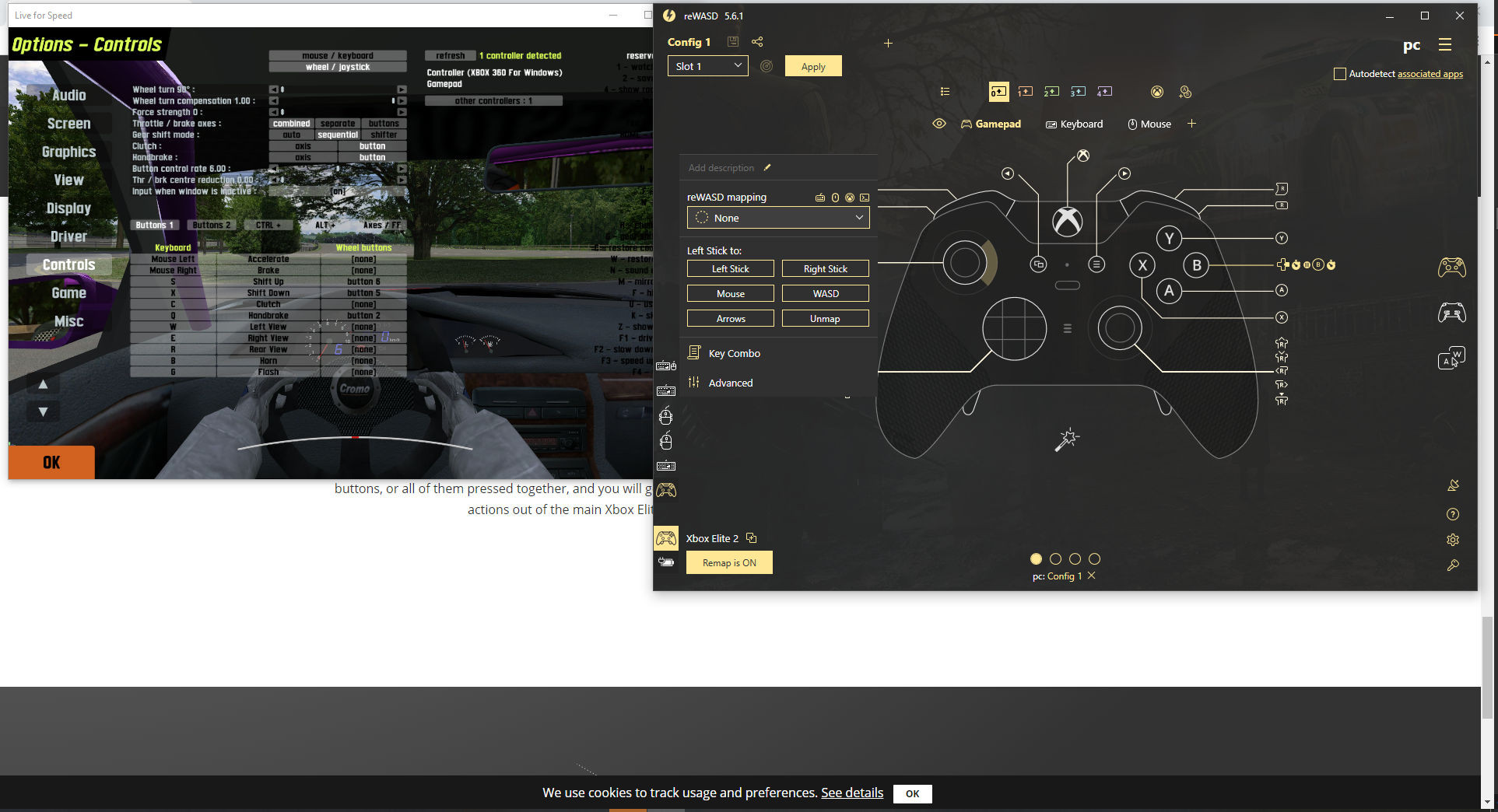Screen dimensions: 1498x812
Task: Switch to the Keyboard tab in reWASD
Action: (x=1074, y=124)
